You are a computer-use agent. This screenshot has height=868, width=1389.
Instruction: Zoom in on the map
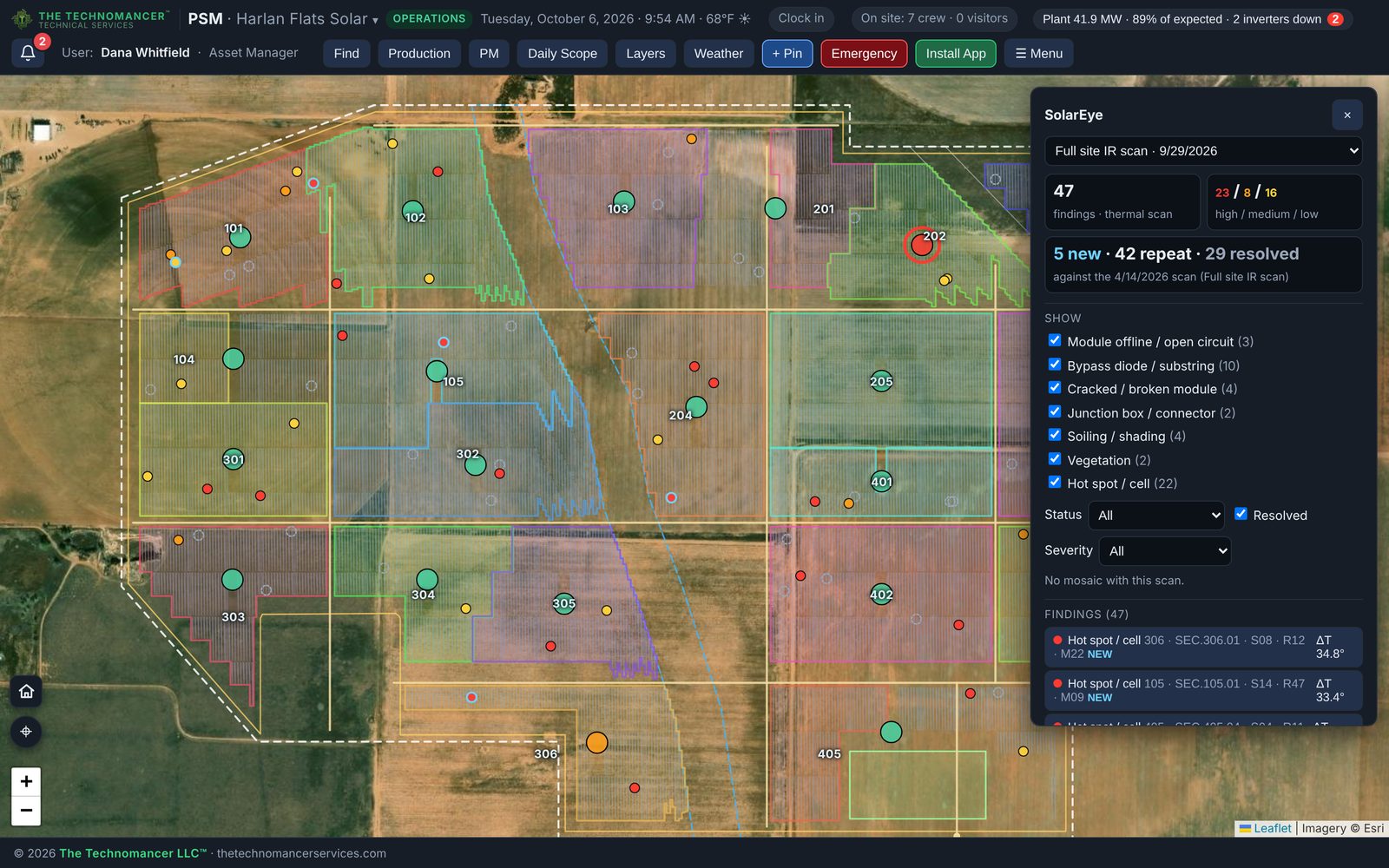click(x=26, y=781)
